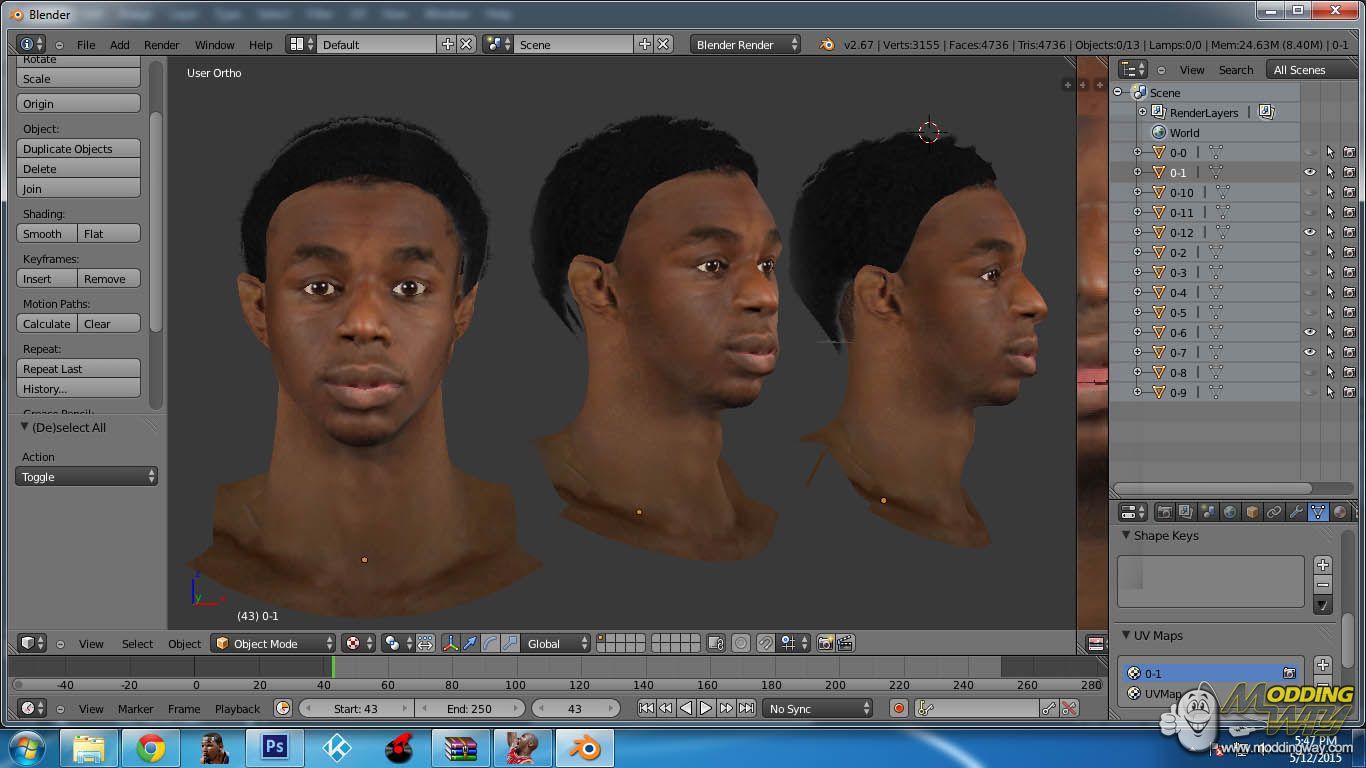Show object 0-2 via its visibility eye
Screen dimensions: 1366x768
coord(1310,252)
